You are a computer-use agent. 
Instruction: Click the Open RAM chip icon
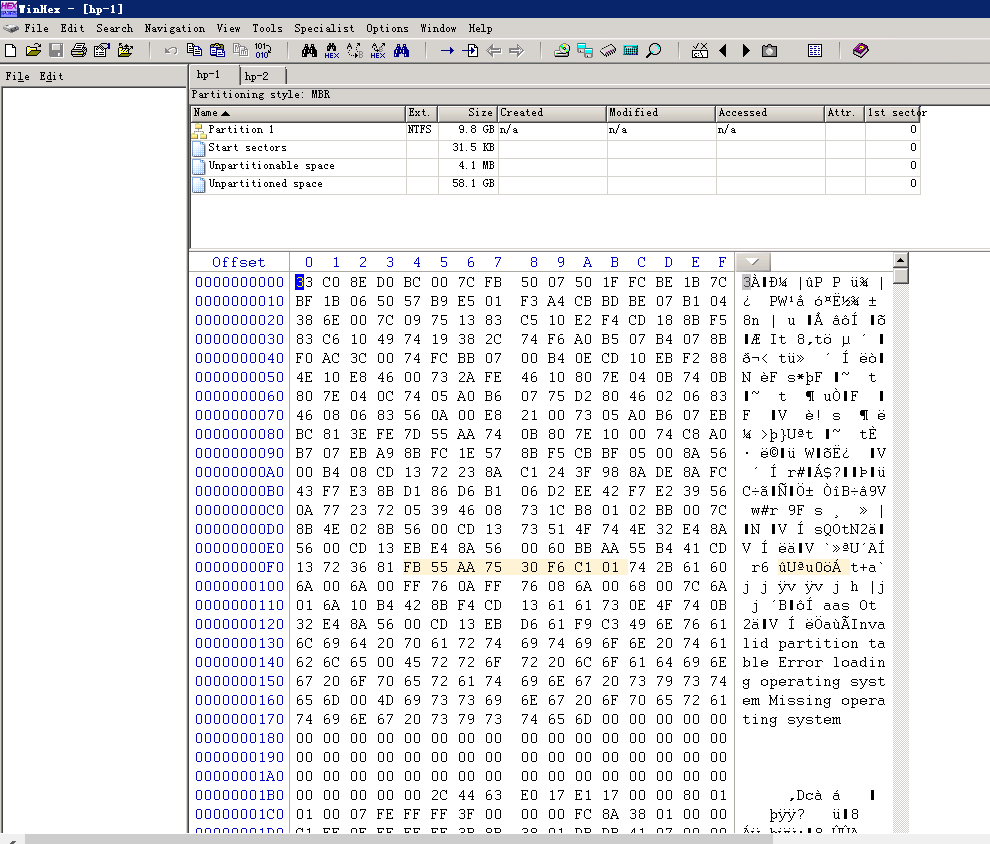coord(608,51)
